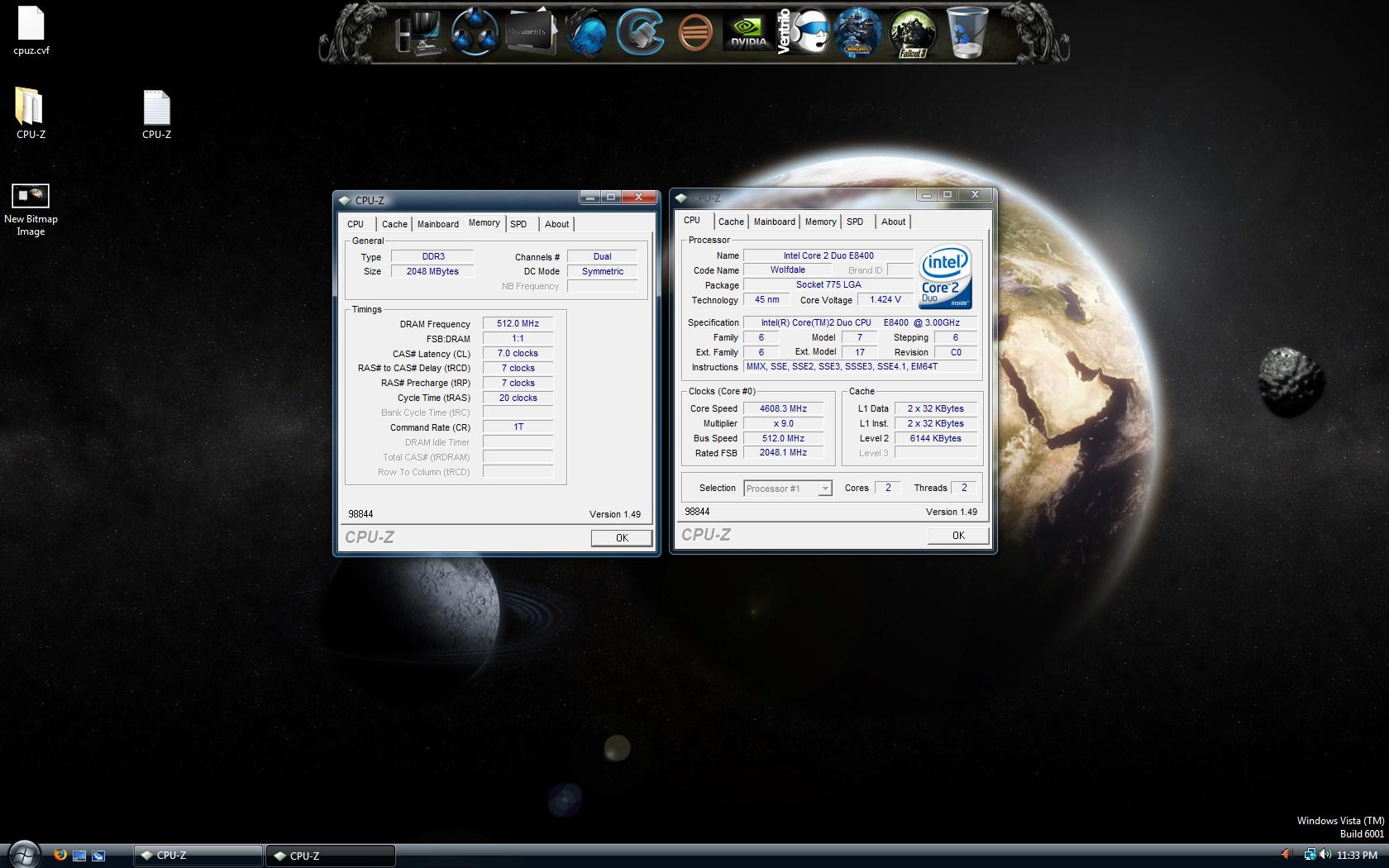
Task: Open the CCleaner icon in the dock
Action: pos(640,33)
